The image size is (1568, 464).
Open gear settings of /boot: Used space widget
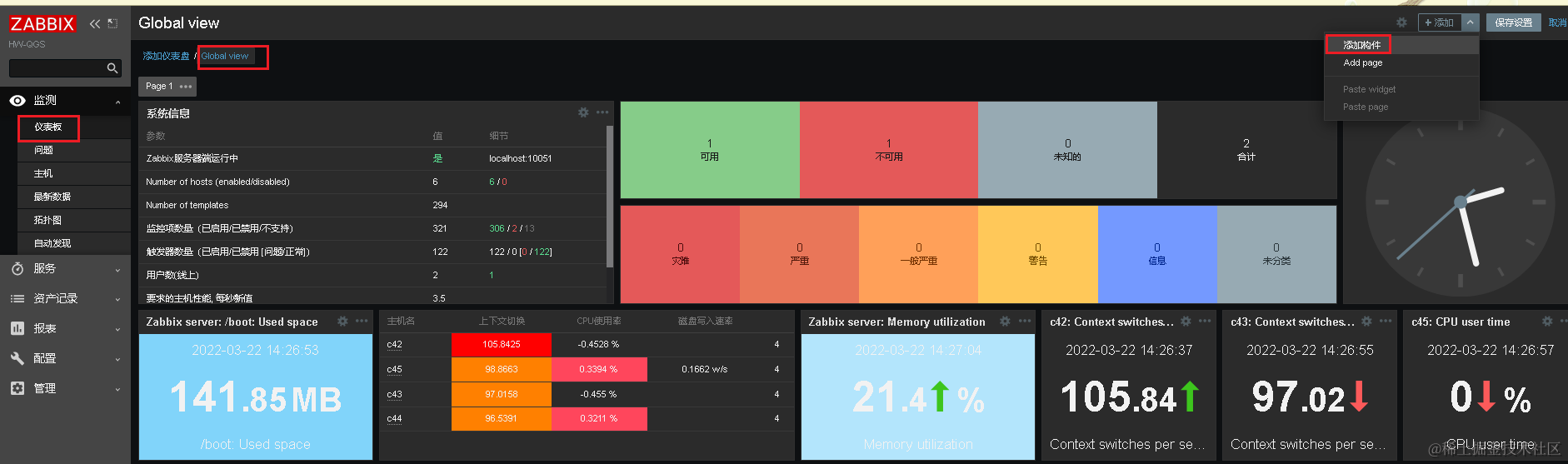click(x=342, y=321)
